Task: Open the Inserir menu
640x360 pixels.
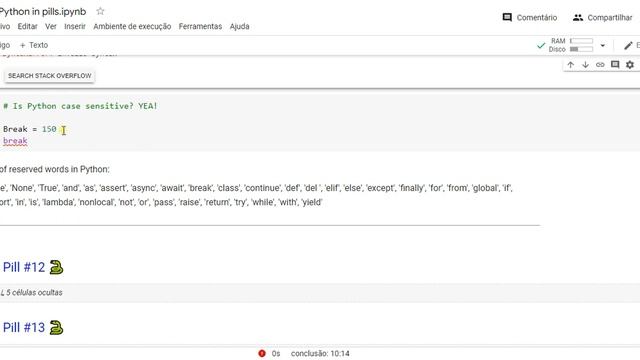Action: [75, 26]
